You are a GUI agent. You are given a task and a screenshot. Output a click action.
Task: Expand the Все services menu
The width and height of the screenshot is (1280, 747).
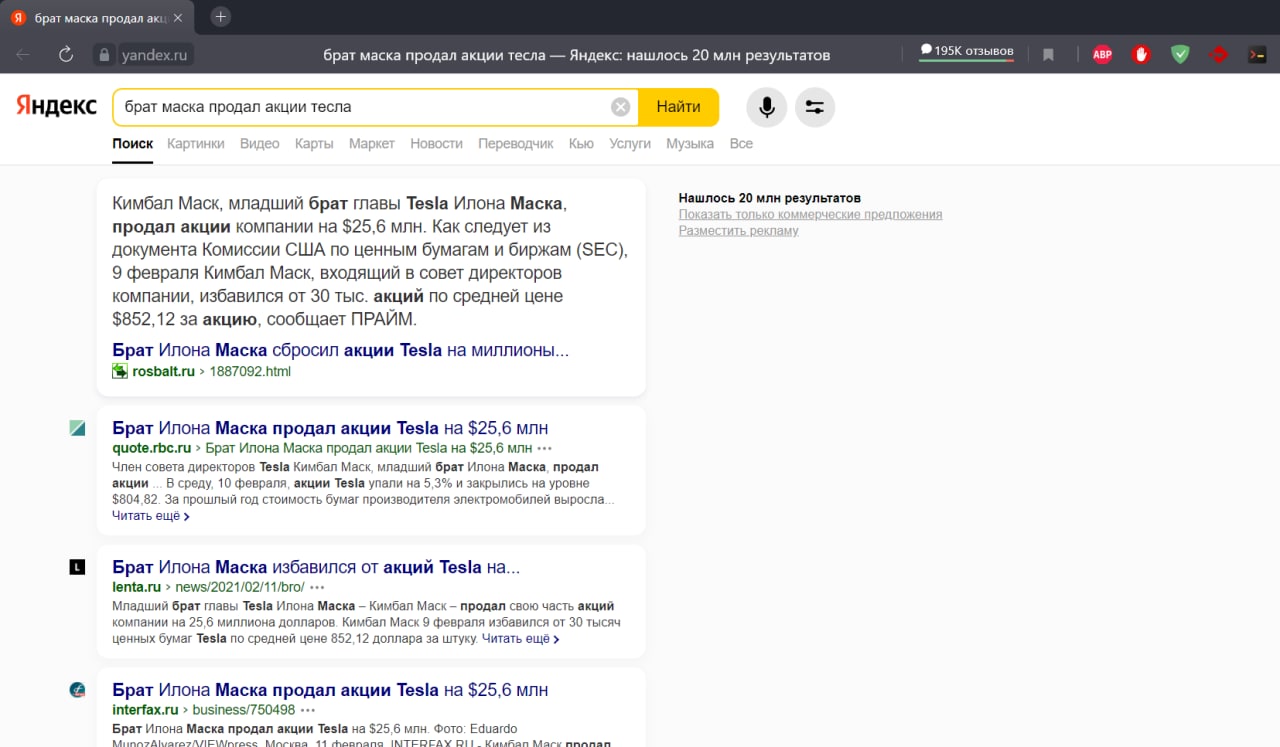coord(741,144)
